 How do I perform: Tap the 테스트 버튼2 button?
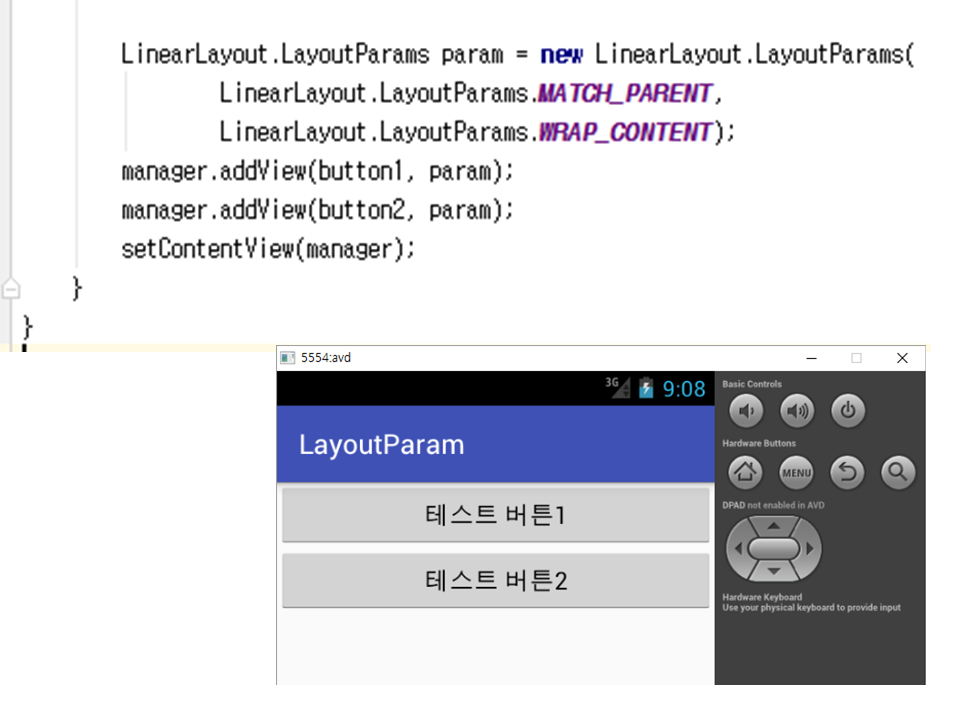pos(495,580)
